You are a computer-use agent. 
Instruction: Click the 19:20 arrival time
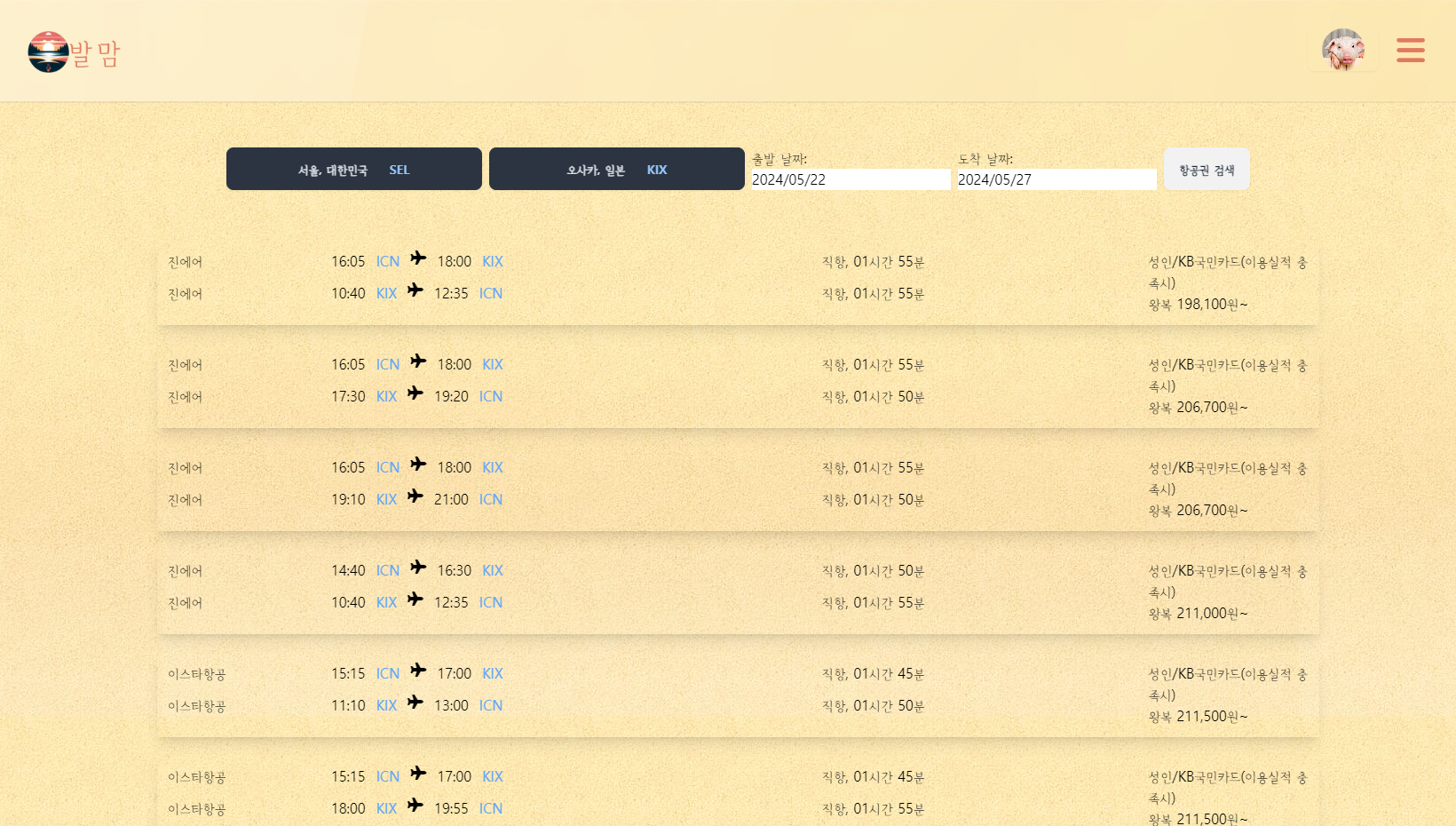click(451, 396)
